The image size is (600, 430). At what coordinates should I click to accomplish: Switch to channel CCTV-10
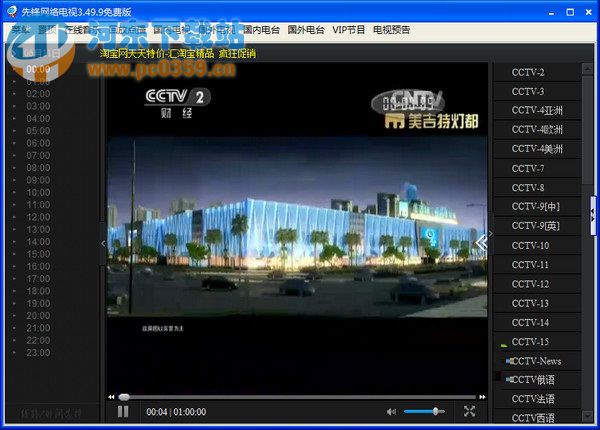(537, 245)
